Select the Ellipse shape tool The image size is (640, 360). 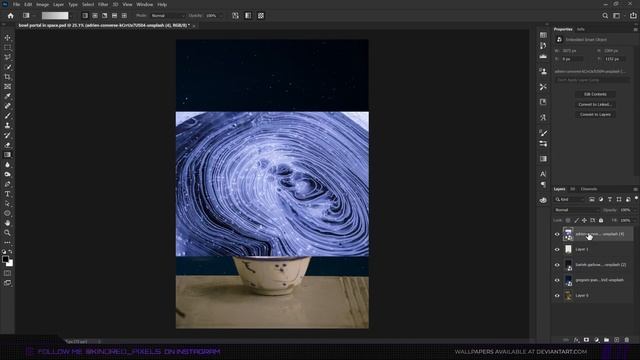point(7,213)
